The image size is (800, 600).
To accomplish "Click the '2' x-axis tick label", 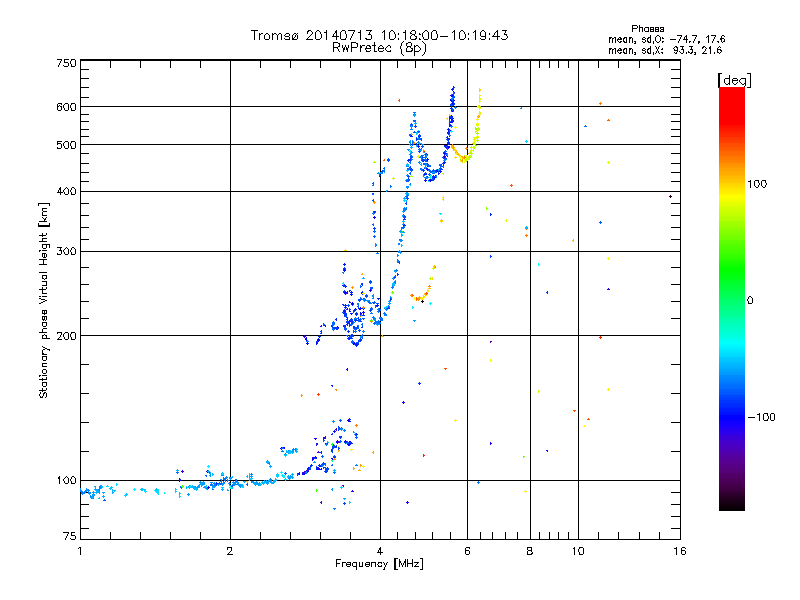I will pos(230,551).
